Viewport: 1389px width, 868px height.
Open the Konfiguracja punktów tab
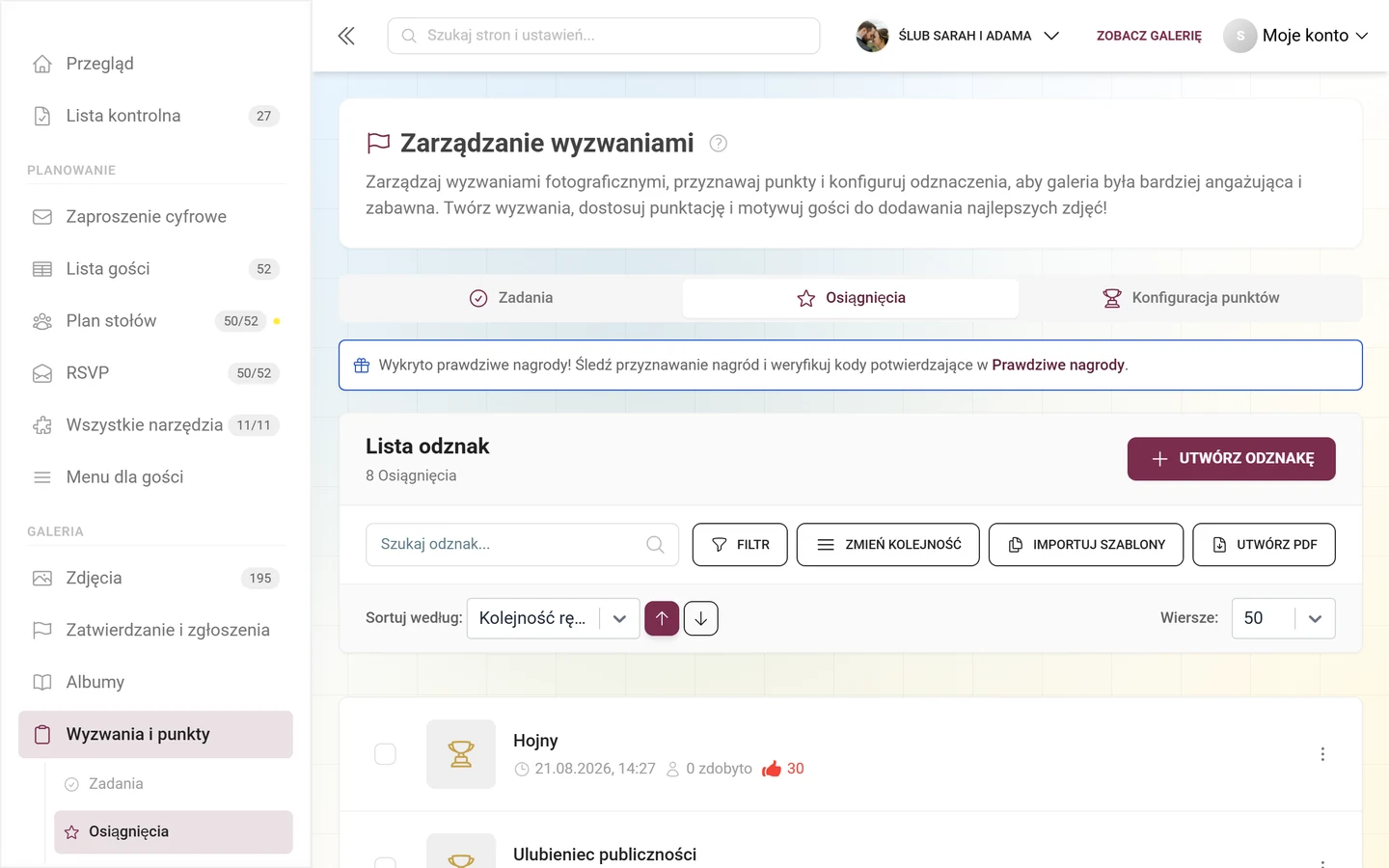tap(1190, 298)
